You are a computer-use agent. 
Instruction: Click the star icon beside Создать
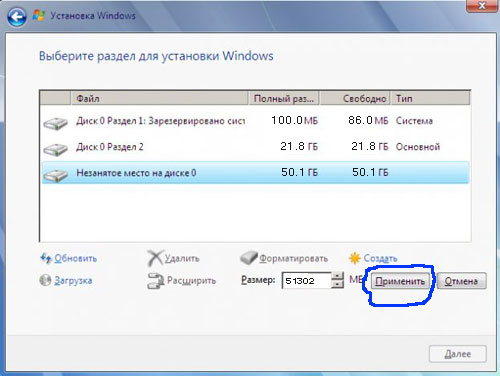coord(355,258)
